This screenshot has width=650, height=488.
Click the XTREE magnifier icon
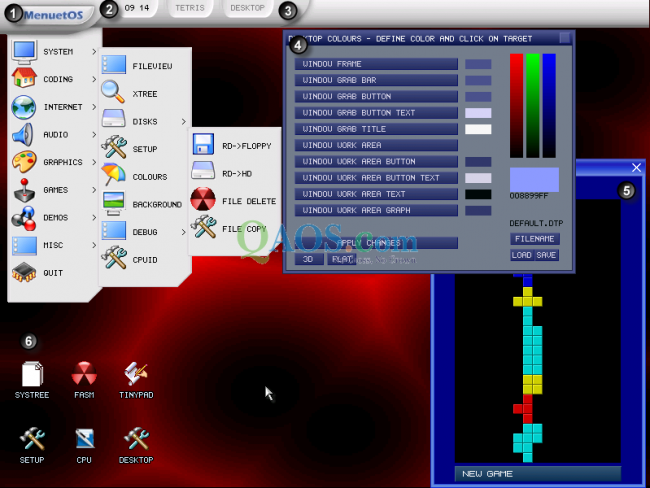(114, 93)
